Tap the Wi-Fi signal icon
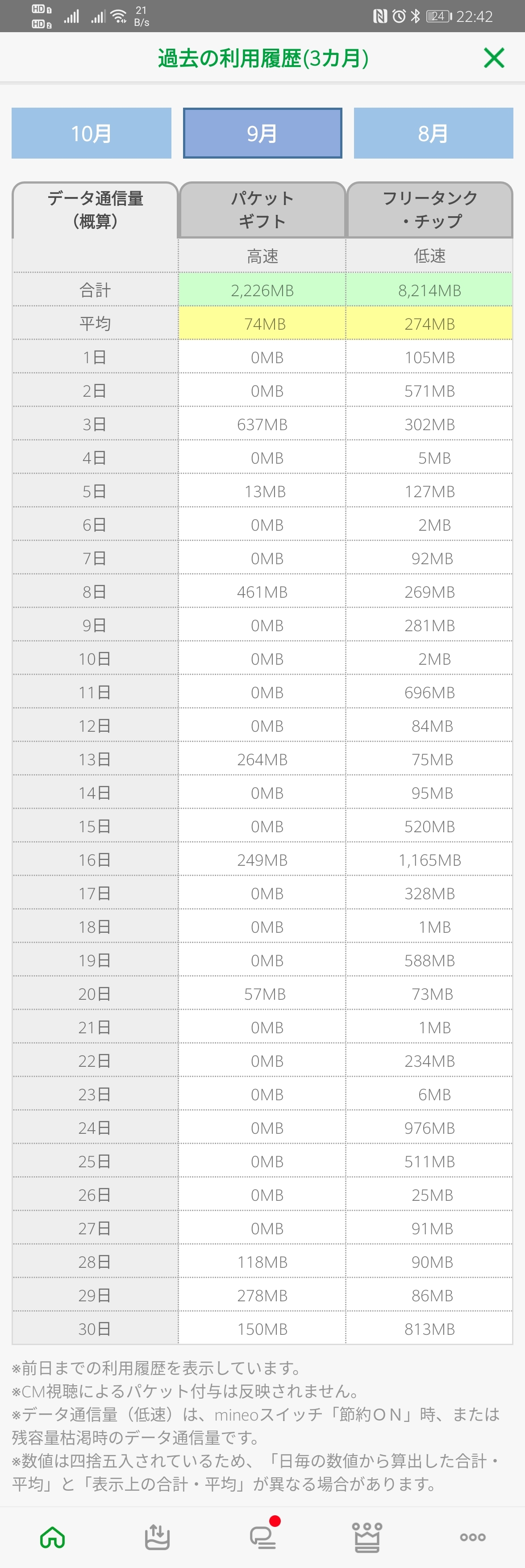The height and width of the screenshot is (1568, 525). (x=119, y=17)
